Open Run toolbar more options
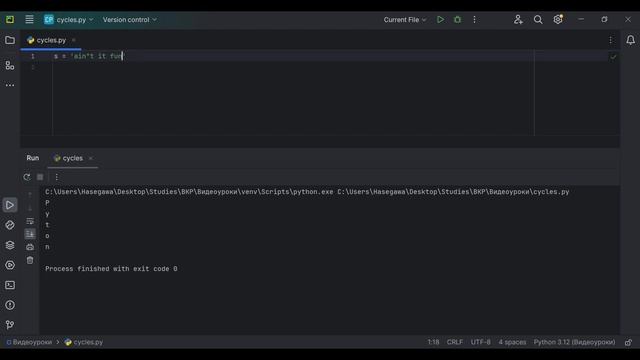640x360 pixels. click(x=57, y=177)
